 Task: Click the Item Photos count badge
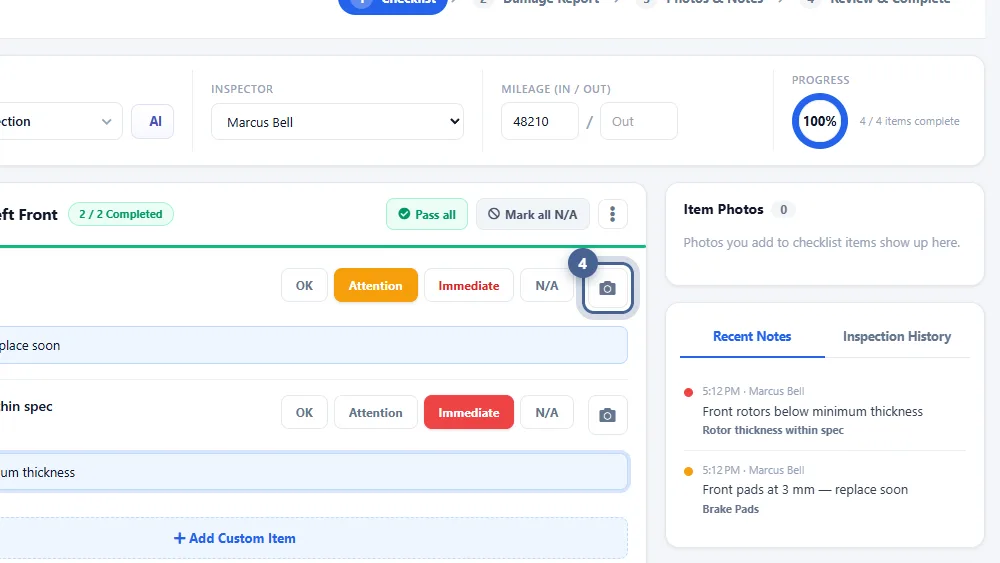[x=783, y=210]
